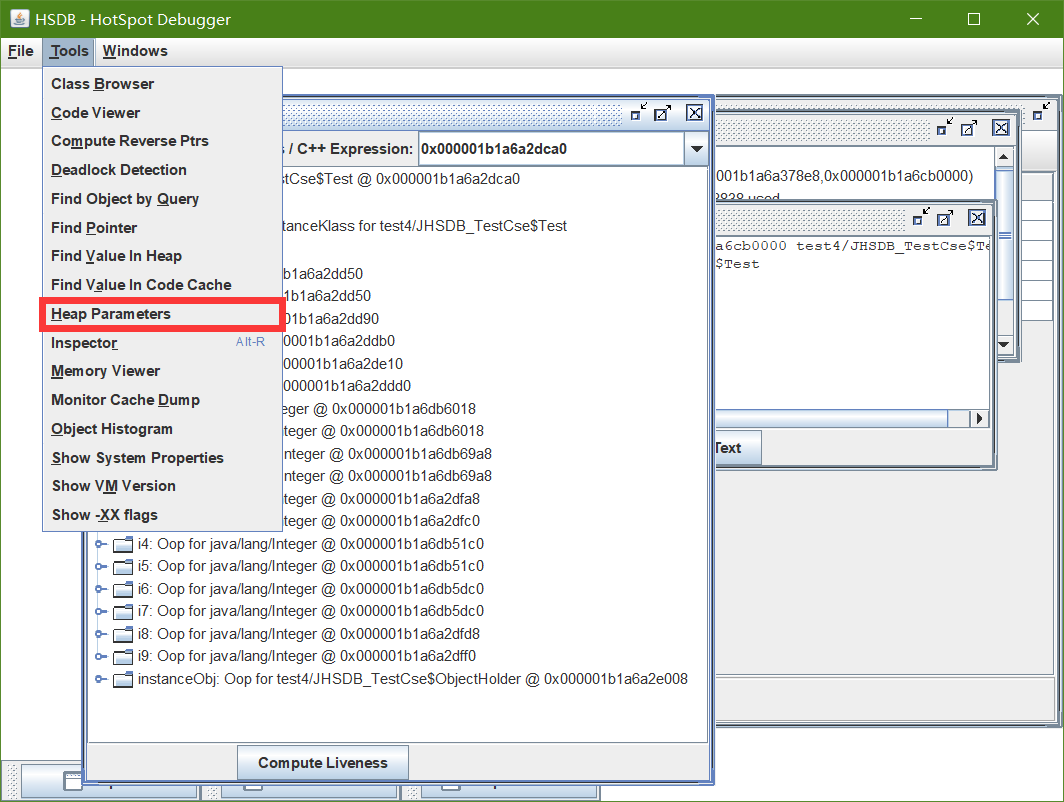This screenshot has width=1064, height=802.
Task: Open Inspector from Tools menu
Action: pos(162,343)
